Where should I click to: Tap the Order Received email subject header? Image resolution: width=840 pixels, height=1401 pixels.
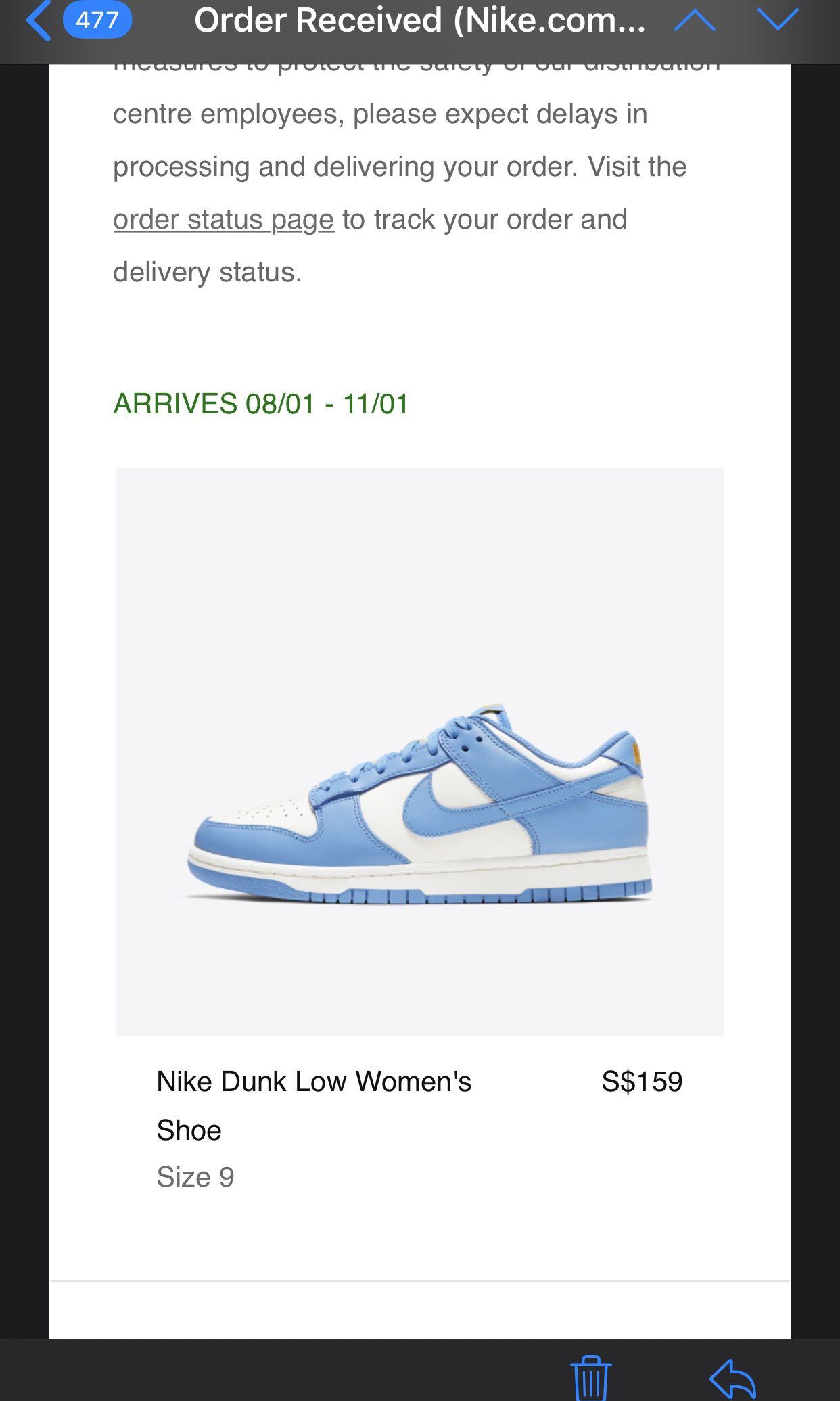[419, 20]
